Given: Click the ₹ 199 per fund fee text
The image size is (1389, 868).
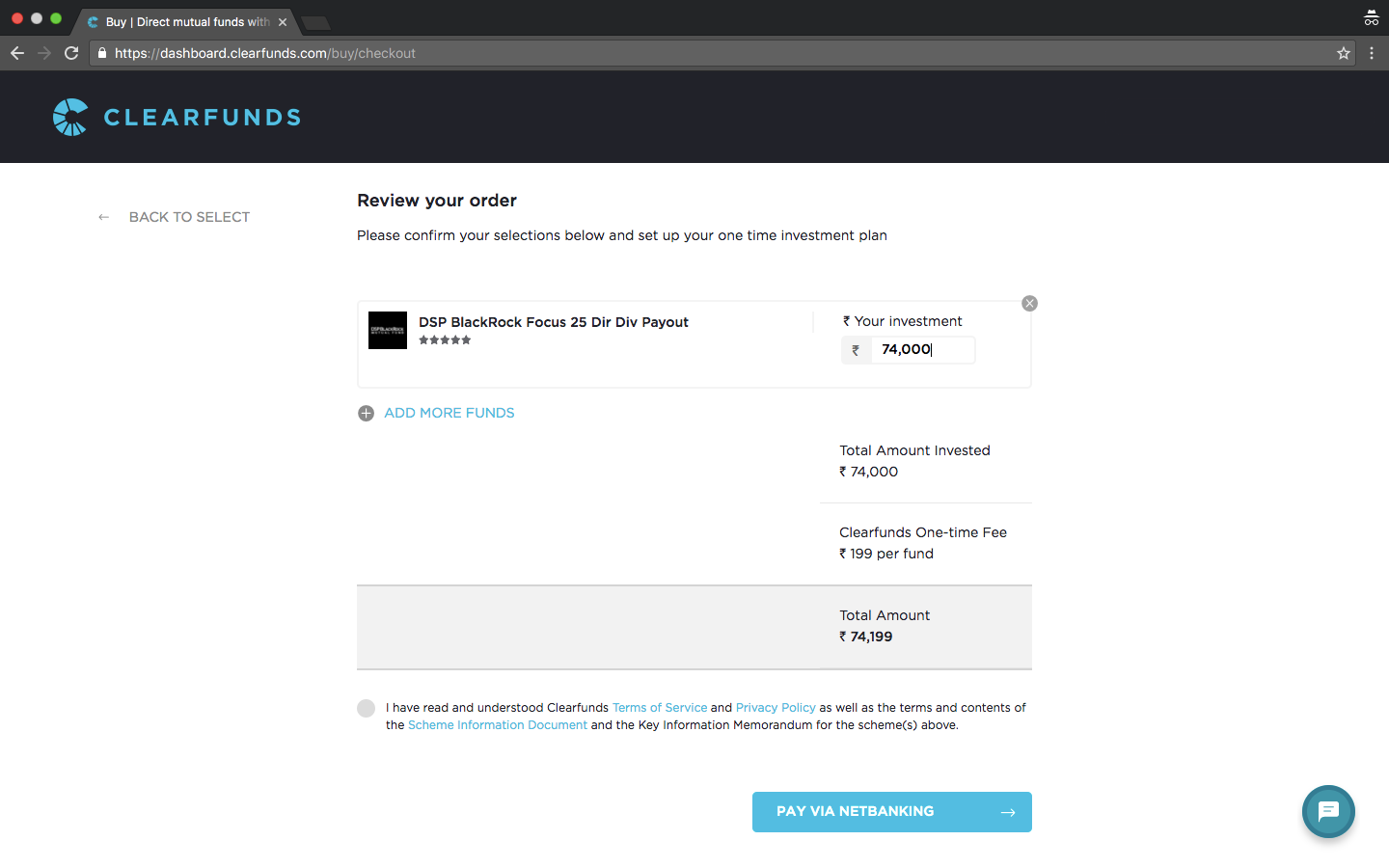Looking at the screenshot, I should [886, 554].
